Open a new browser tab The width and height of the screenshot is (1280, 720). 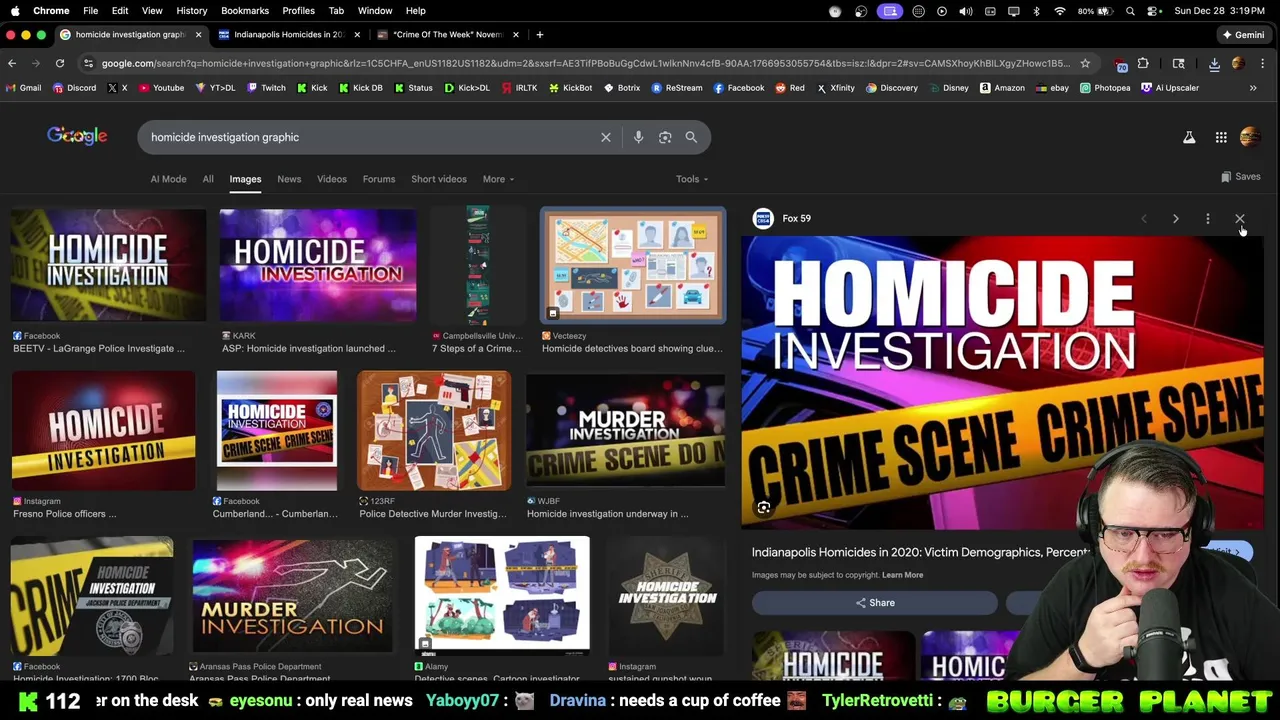pyautogui.click(x=539, y=34)
